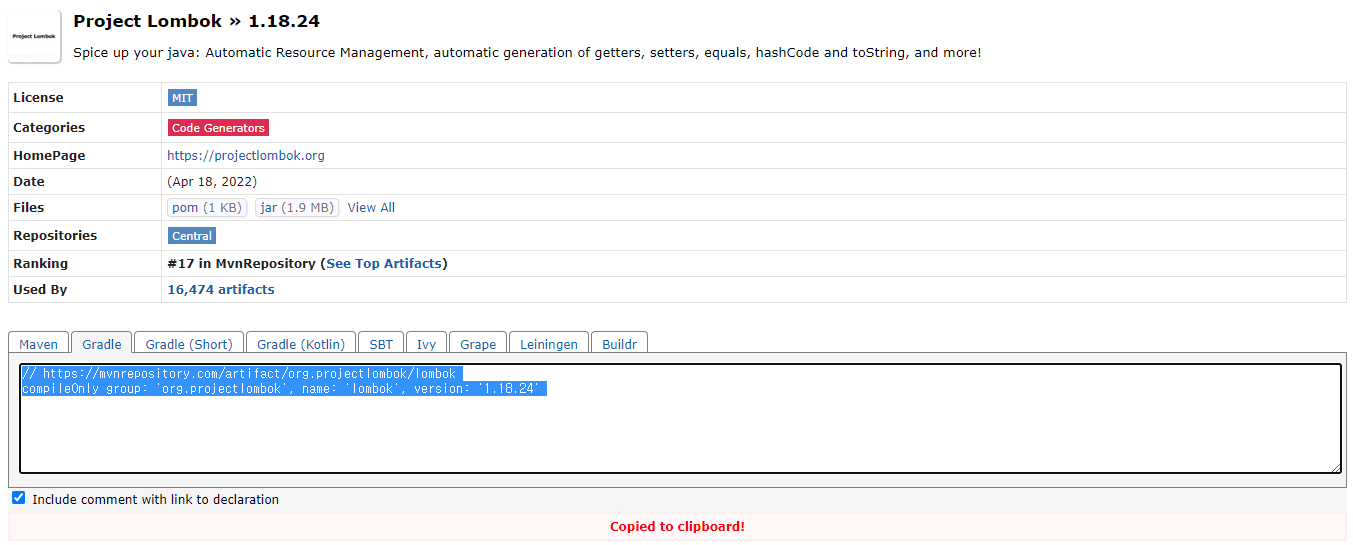1353x545 pixels.
Task: Click the Ranking row label
Action: coord(41,264)
